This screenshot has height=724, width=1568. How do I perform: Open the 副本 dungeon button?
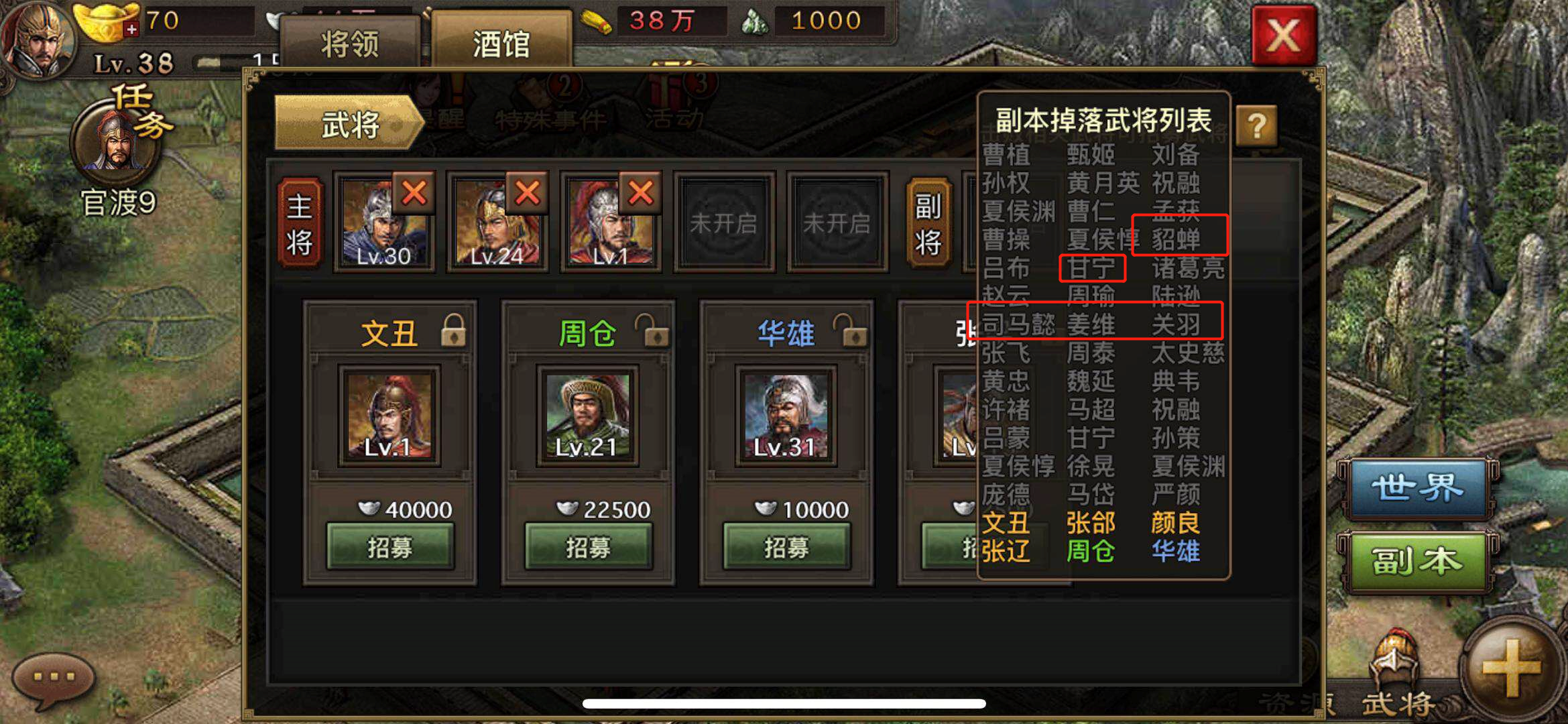click(x=1416, y=562)
